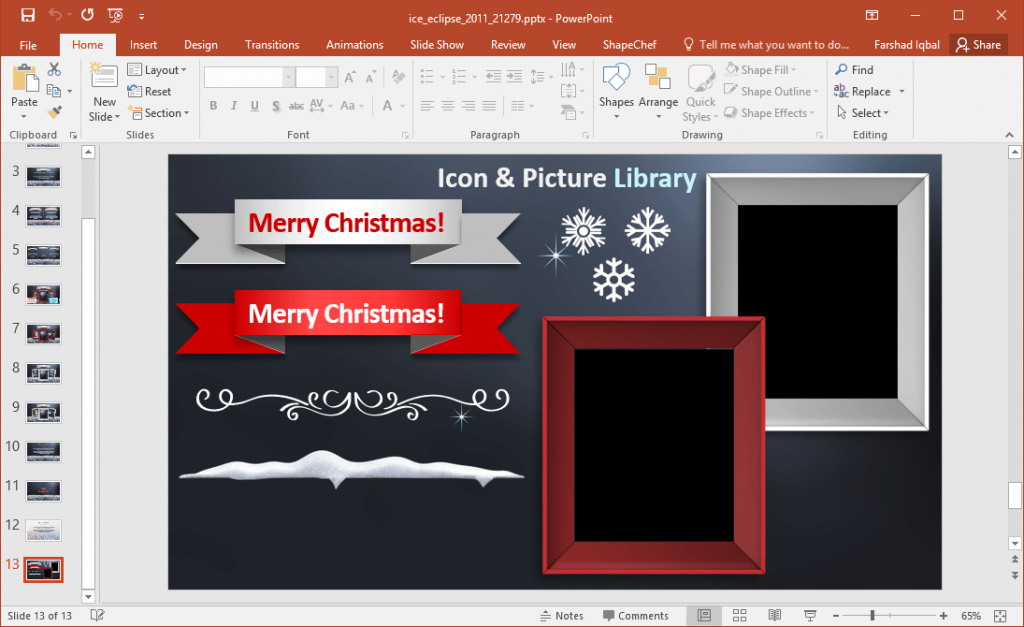Switch to the Insert tab

(143, 44)
